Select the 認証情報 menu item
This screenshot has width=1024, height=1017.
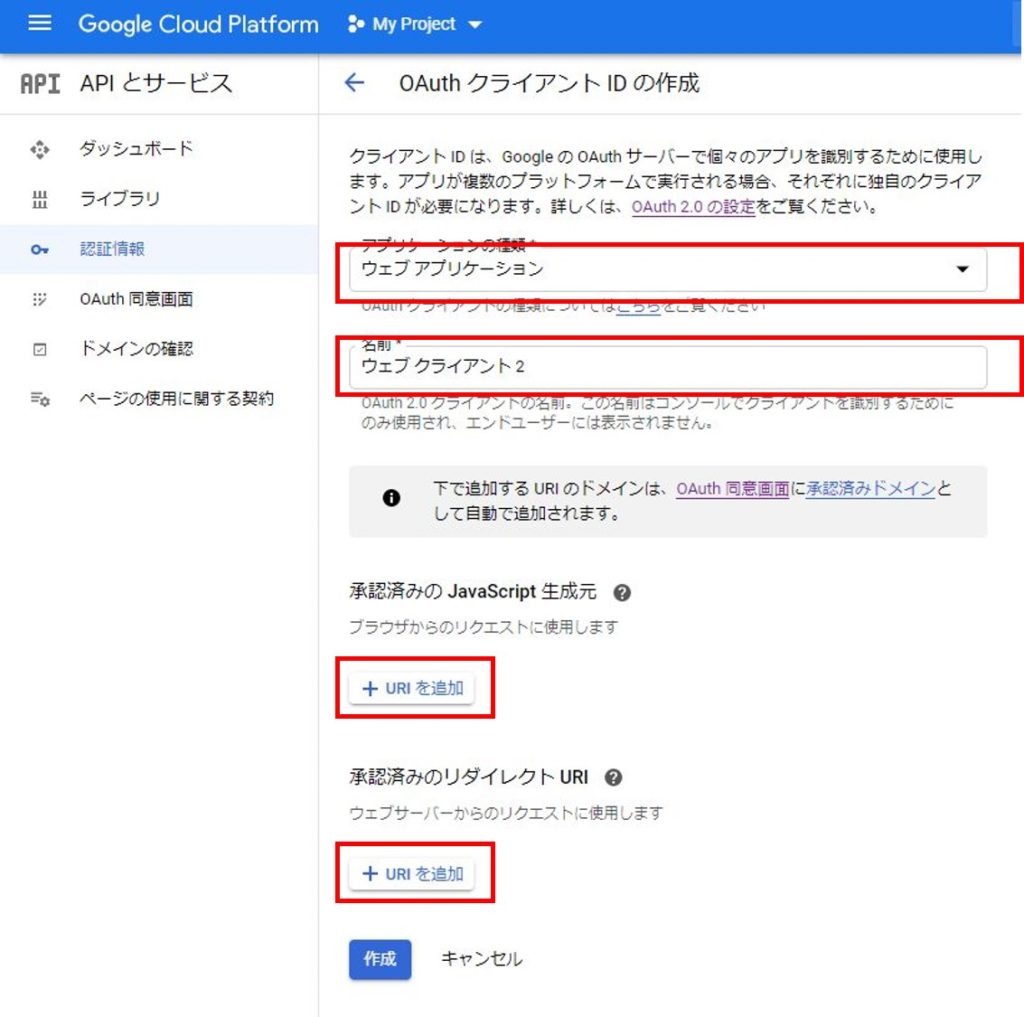159,249
